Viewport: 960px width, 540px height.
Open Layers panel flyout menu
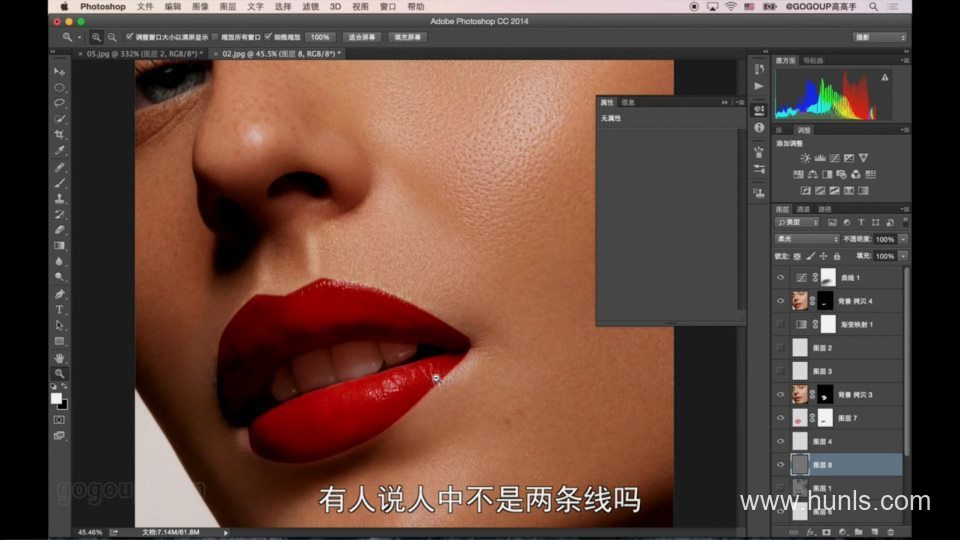click(x=904, y=209)
